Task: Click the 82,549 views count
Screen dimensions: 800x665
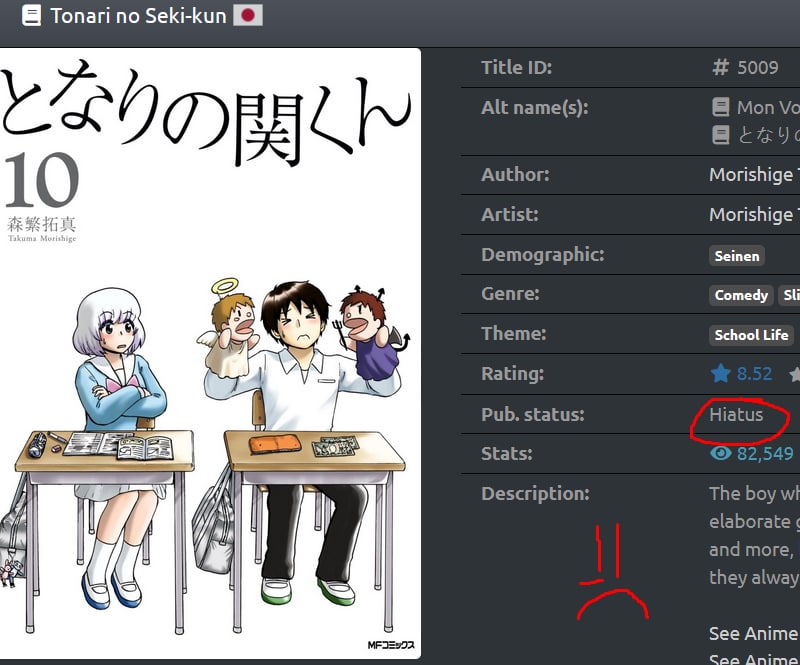Action: point(765,453)
